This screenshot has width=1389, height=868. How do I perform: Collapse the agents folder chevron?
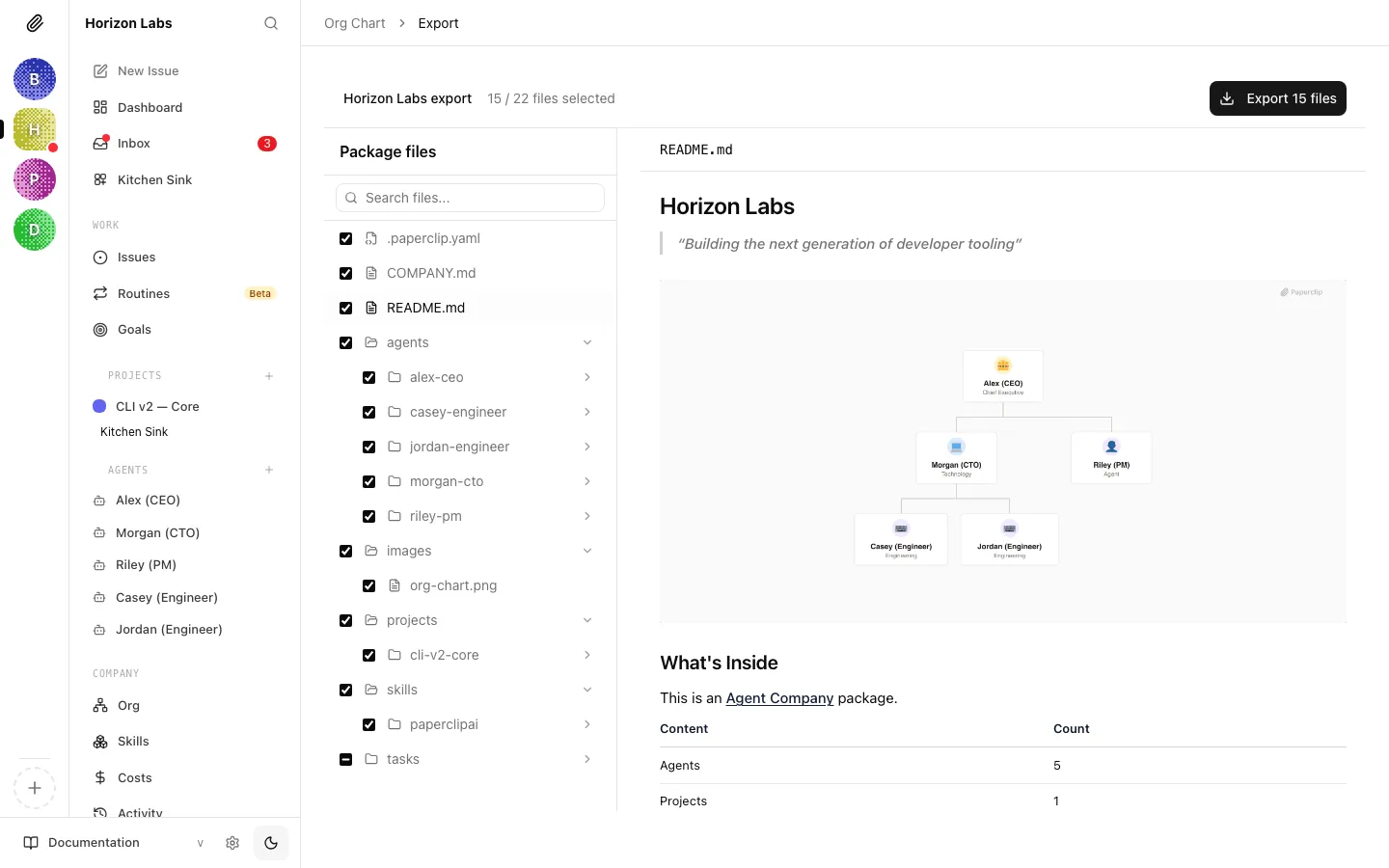point(587,342)
